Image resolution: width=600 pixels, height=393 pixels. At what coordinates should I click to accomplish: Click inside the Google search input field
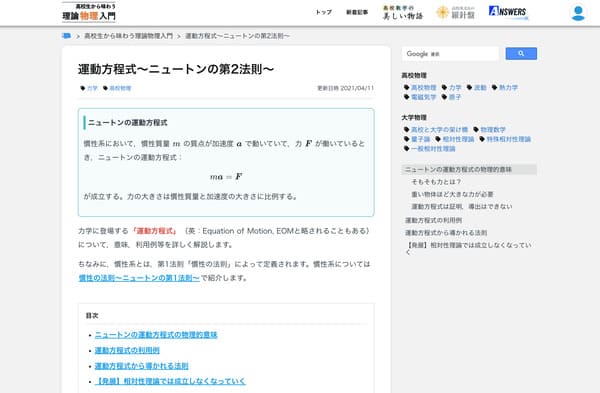pos(450,54)
